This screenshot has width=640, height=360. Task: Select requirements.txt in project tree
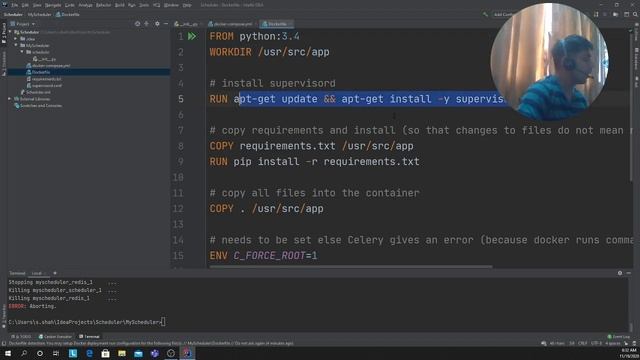pos(44,79)
